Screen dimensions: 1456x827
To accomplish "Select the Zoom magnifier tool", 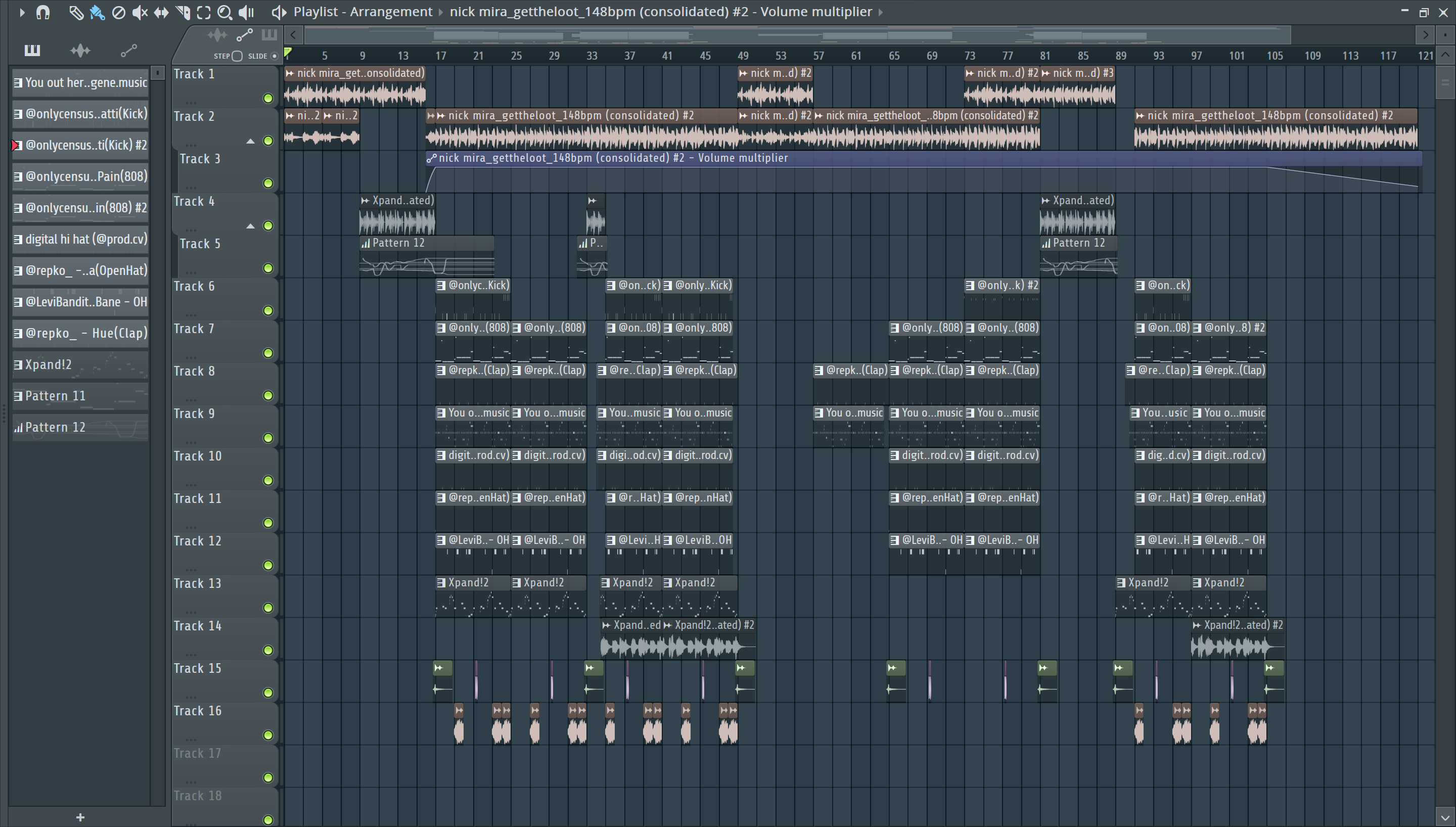I will [x=225, y=12].
